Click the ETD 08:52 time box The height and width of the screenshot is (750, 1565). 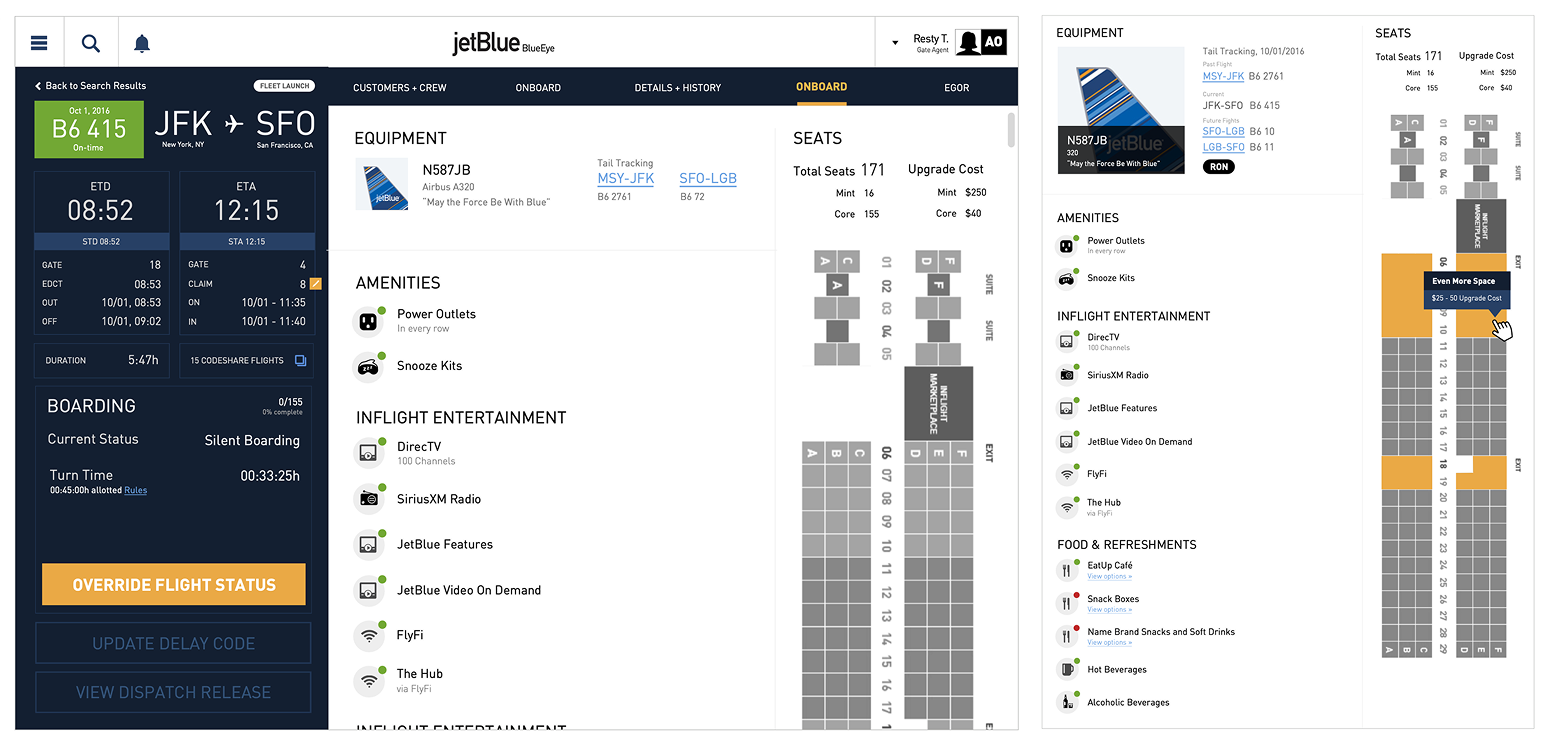[x=100, y=211]
